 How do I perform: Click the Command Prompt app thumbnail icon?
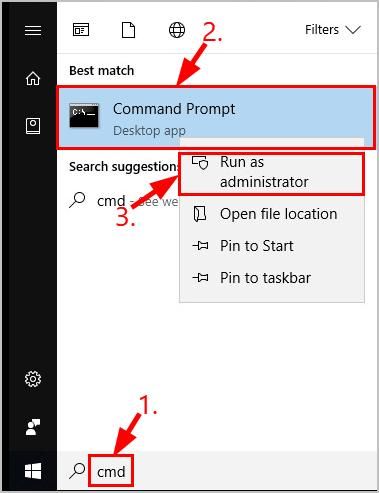coord(84,115)
